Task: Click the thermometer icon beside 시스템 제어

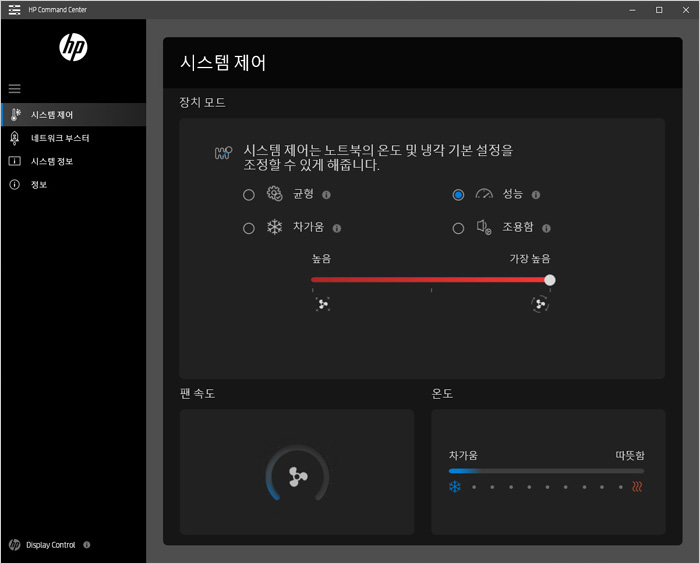Action: [15, 115]
